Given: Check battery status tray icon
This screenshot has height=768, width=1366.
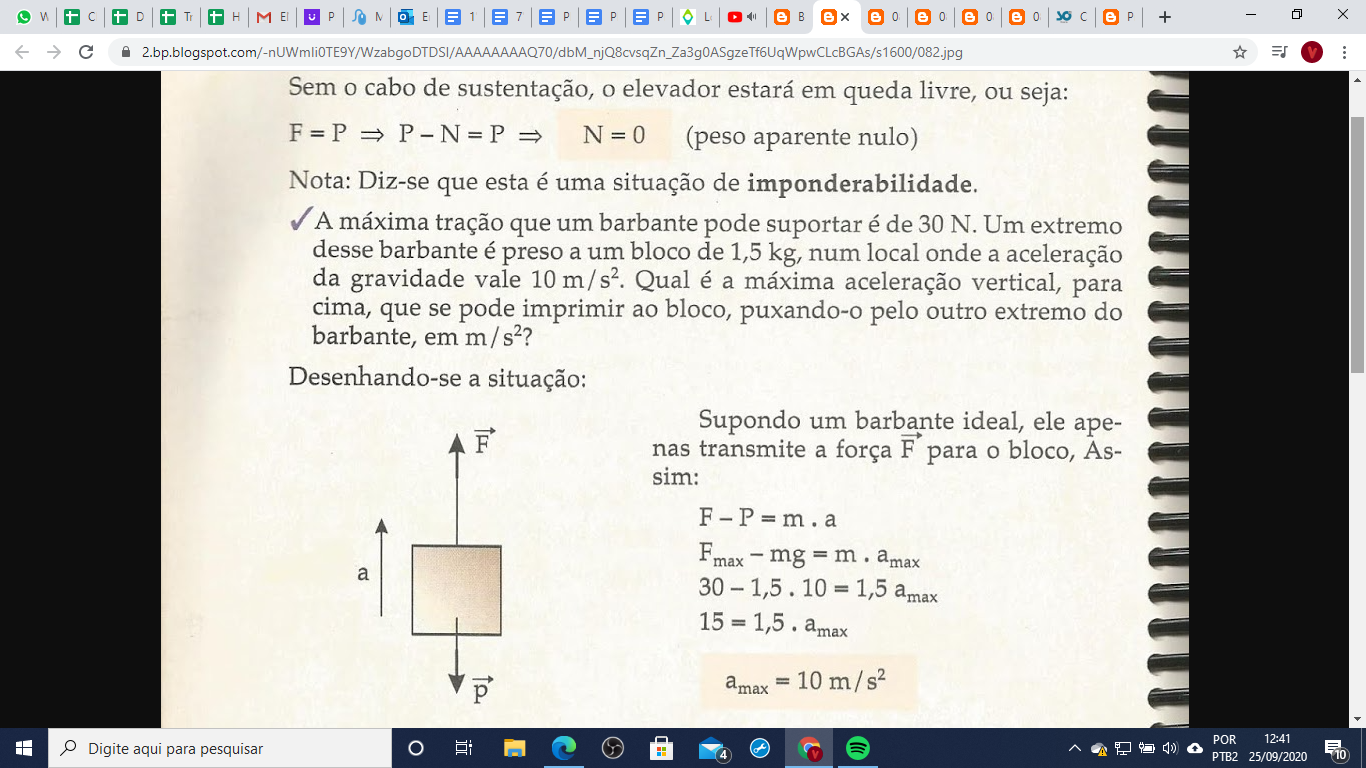Looking at the screenshot, I should coord(1146,748).
